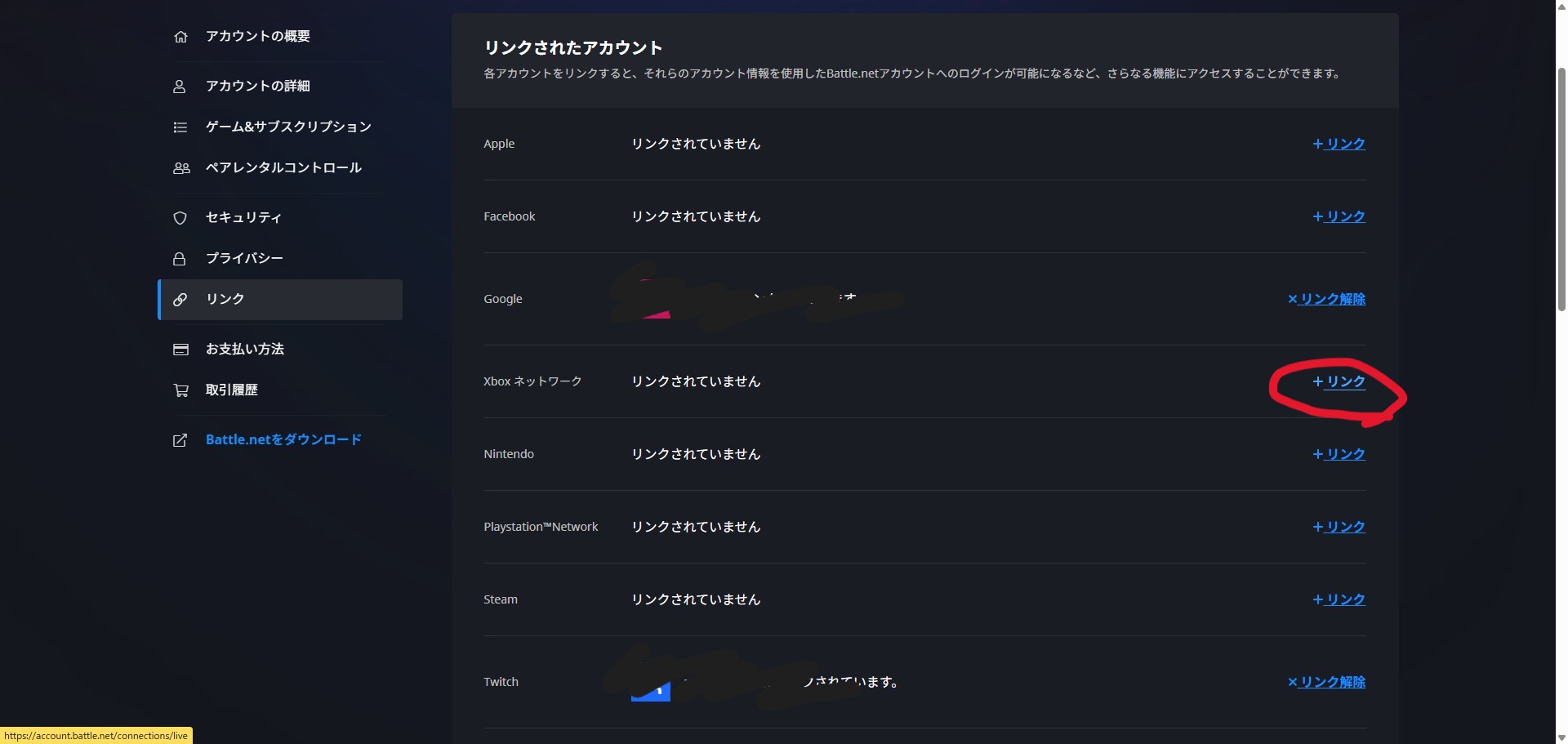Link the Apple account
This screenshot has width=1568, height=744.
[1339, 144]
